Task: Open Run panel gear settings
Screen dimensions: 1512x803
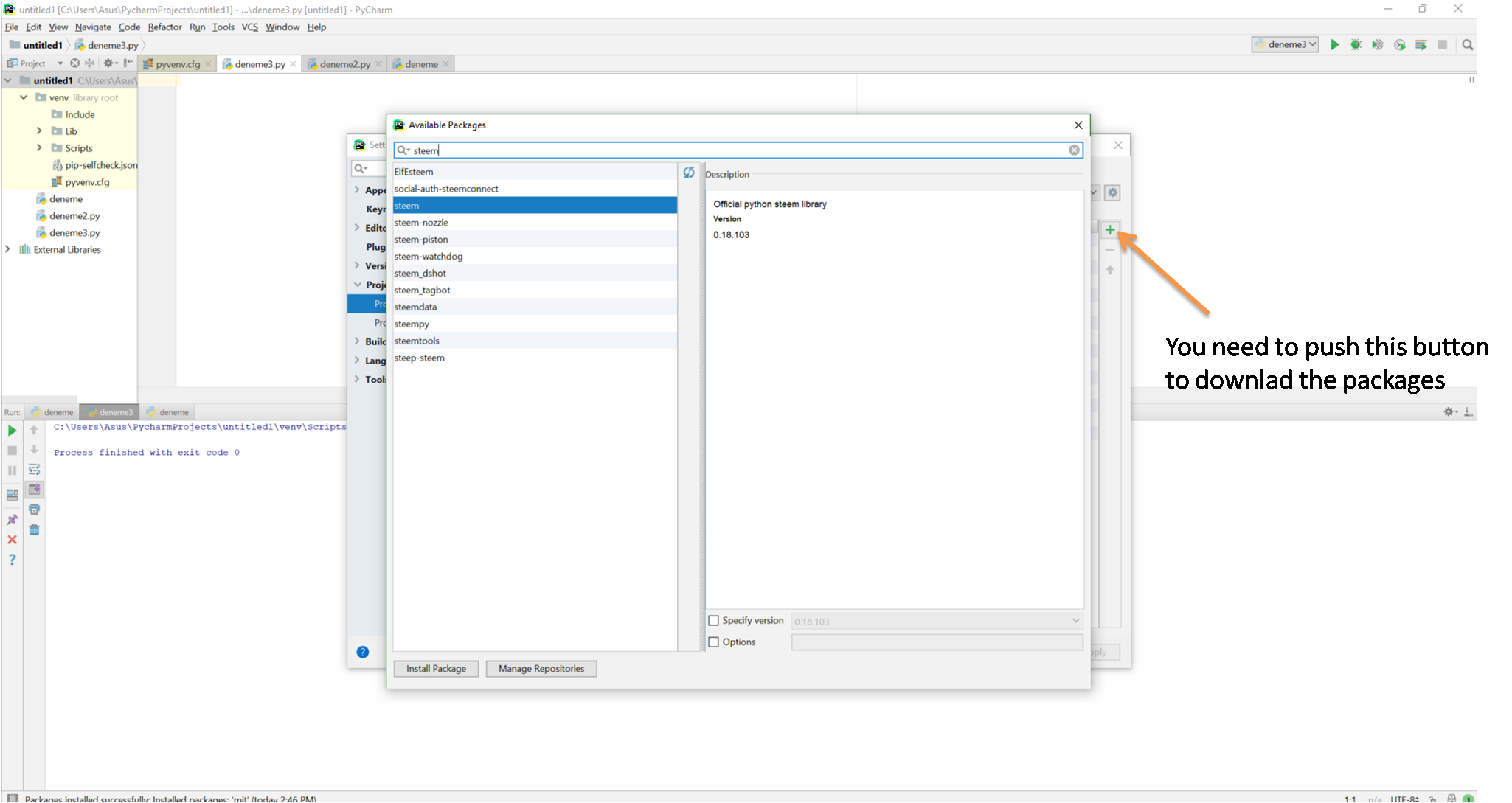Action: click(1449, 412)
